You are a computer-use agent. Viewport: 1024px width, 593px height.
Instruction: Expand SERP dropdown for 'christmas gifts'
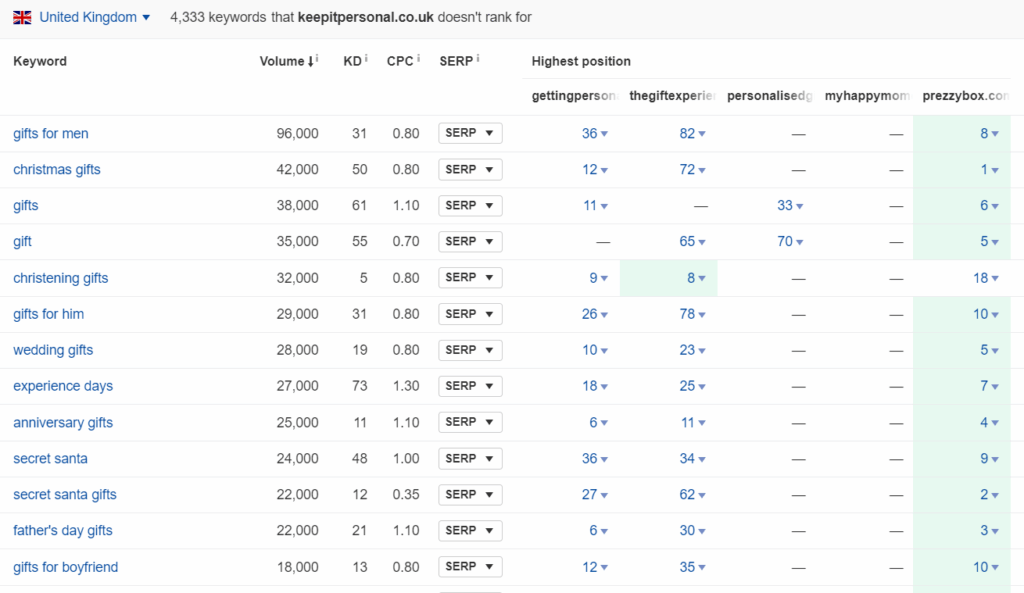[x=470, y=170]
